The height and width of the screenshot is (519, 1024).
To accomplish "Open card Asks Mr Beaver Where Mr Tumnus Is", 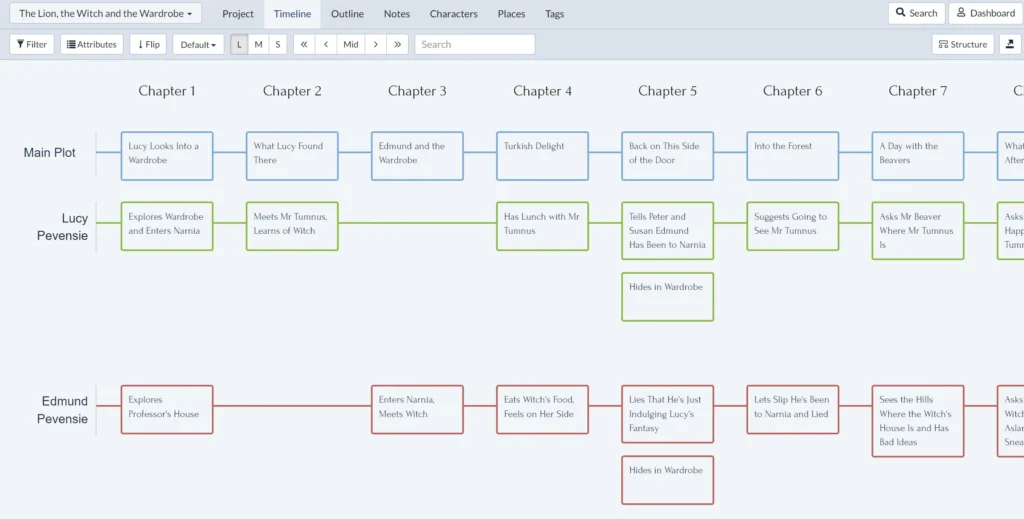I will click(x=918, y=230).
